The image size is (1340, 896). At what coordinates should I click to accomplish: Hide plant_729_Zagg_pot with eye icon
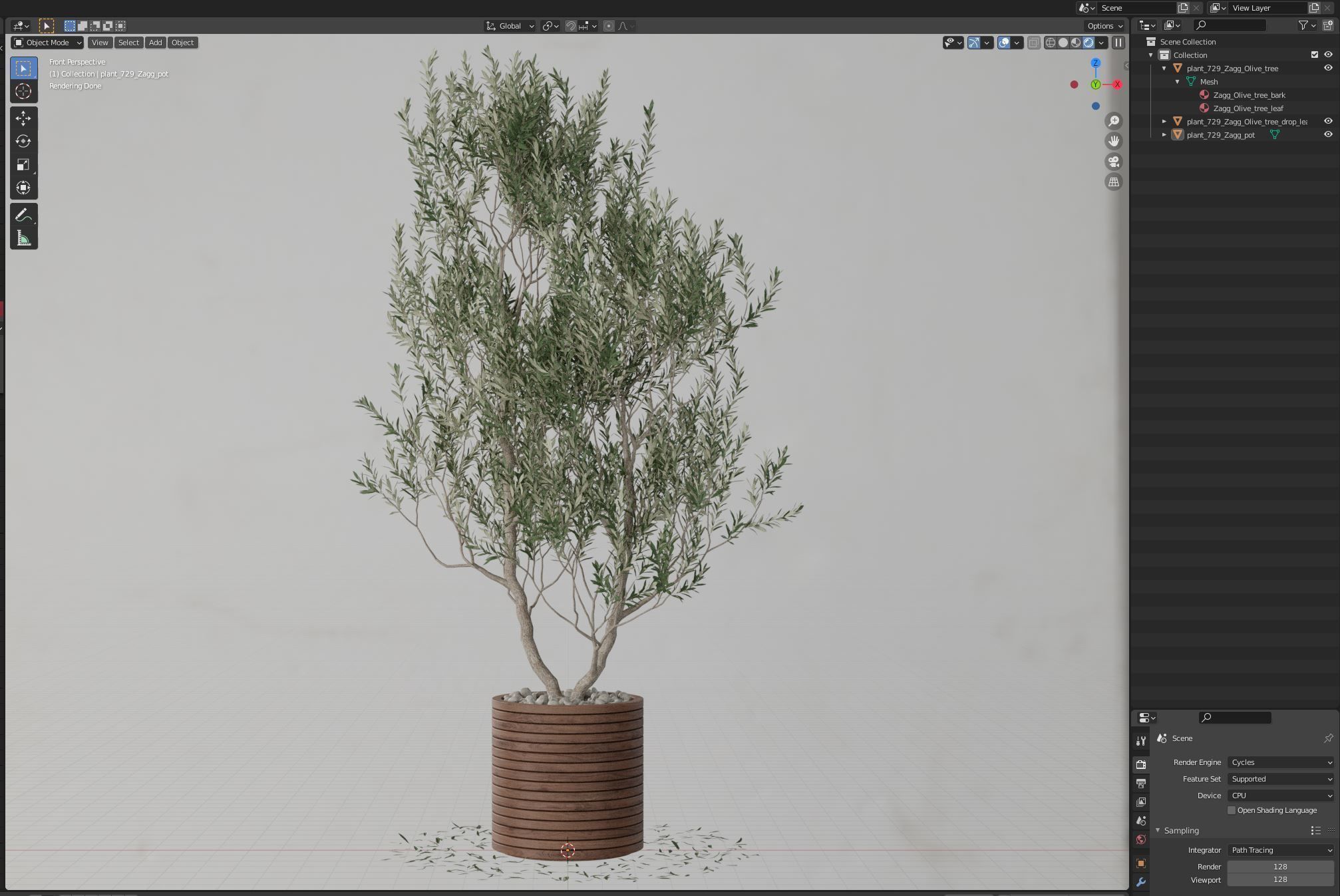(x=1328, y=134)
